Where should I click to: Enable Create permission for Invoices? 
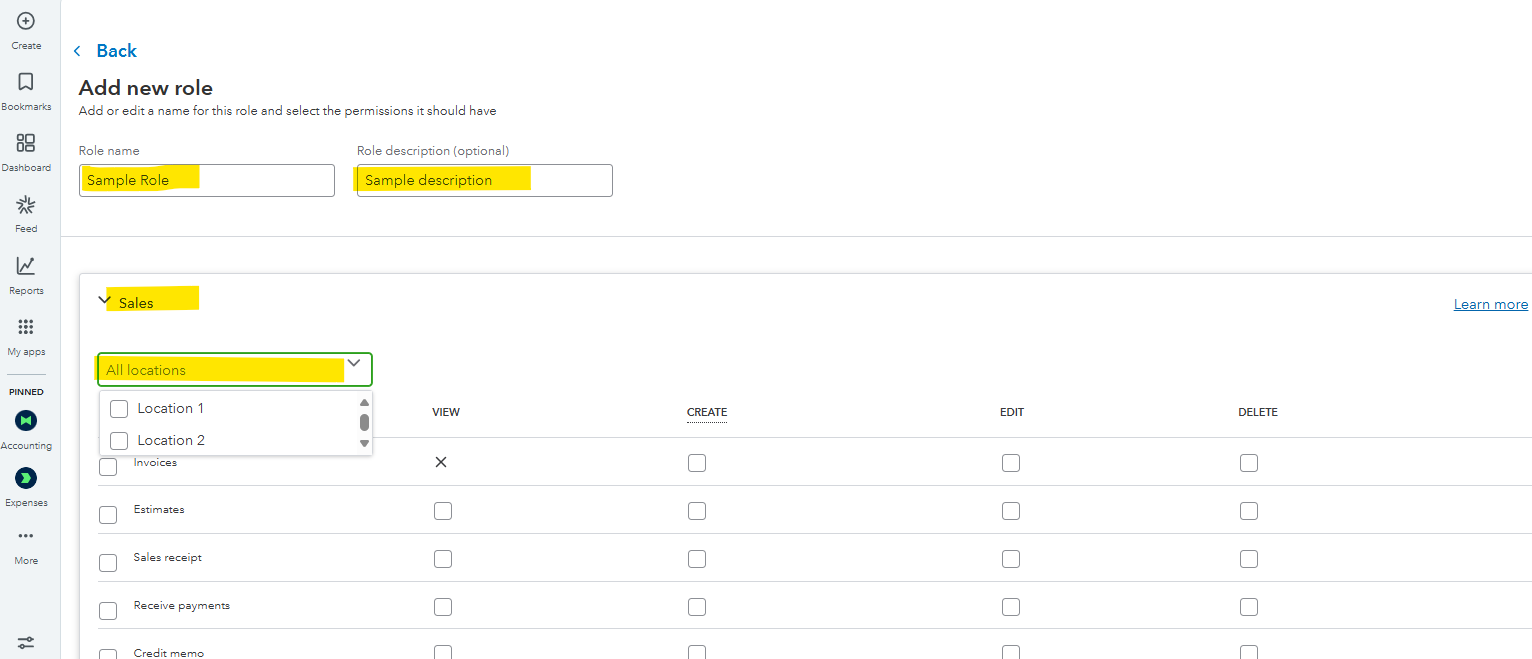point(697,463)
